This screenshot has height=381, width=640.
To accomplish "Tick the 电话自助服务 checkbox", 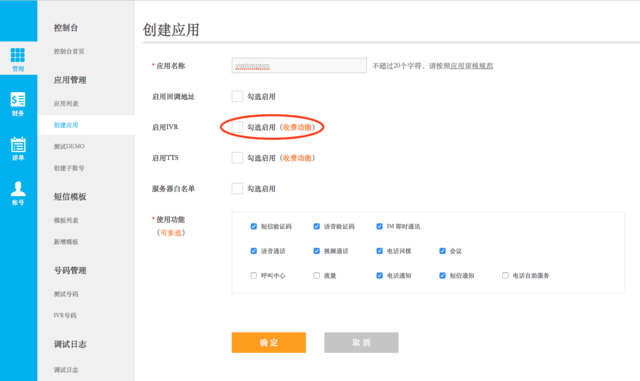I will (x=505, y=276).
